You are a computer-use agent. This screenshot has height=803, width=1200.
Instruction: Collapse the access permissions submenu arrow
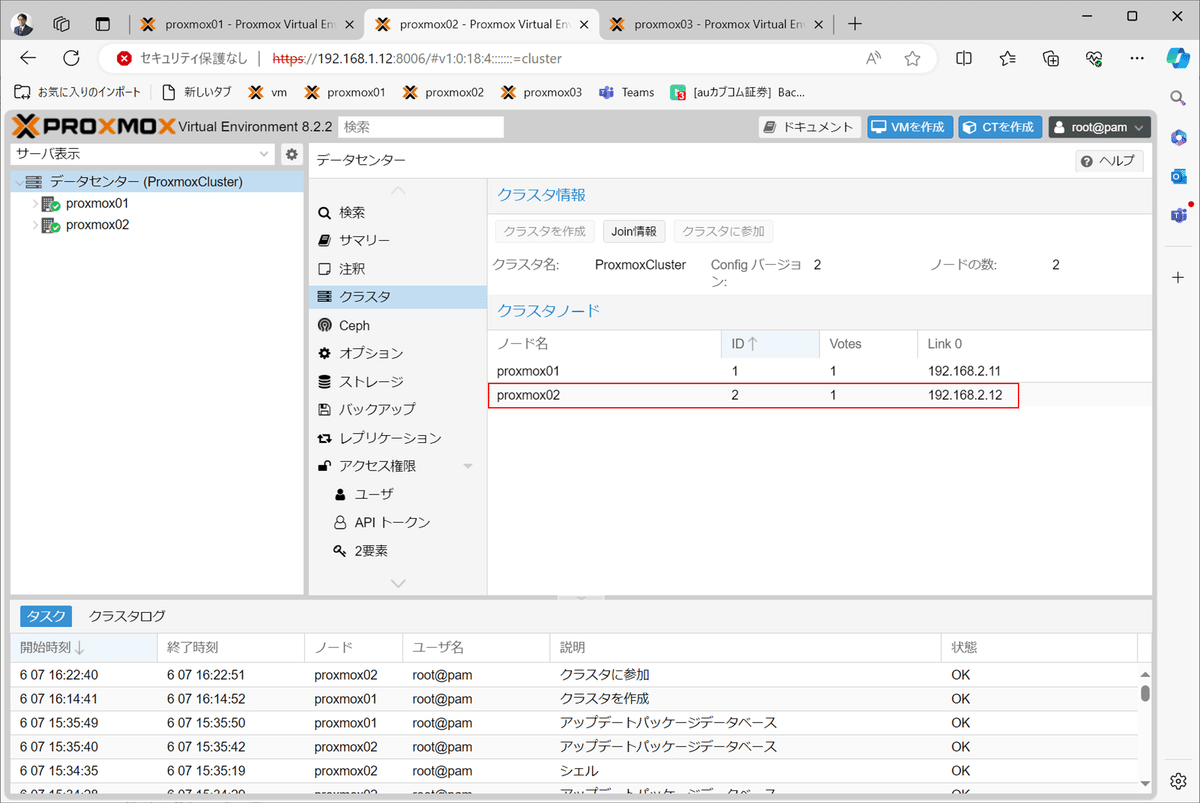point(468,466)
